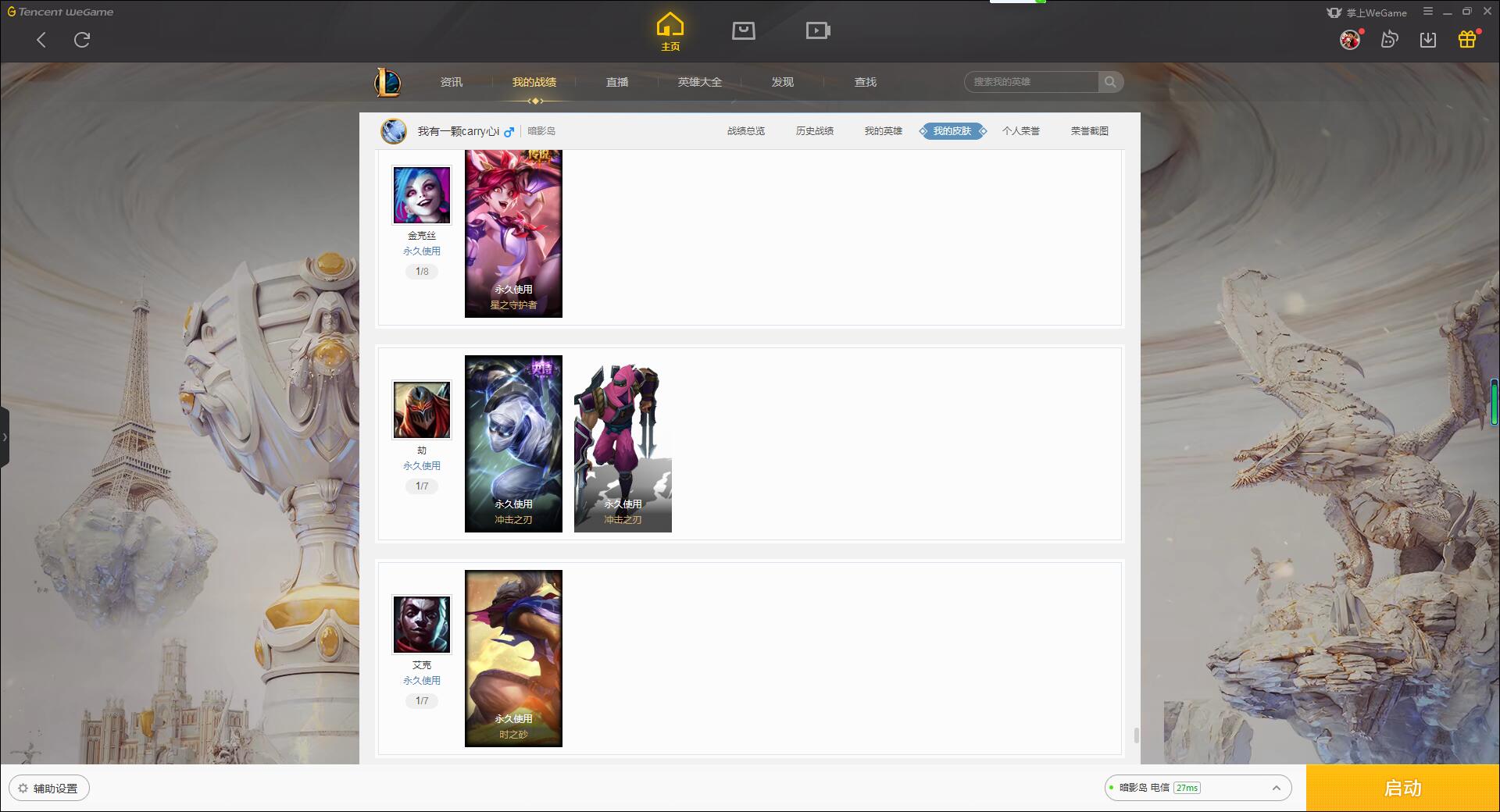Open the 直播 tab
Viewport: 1500px width, 812px height.
point(617,82)
